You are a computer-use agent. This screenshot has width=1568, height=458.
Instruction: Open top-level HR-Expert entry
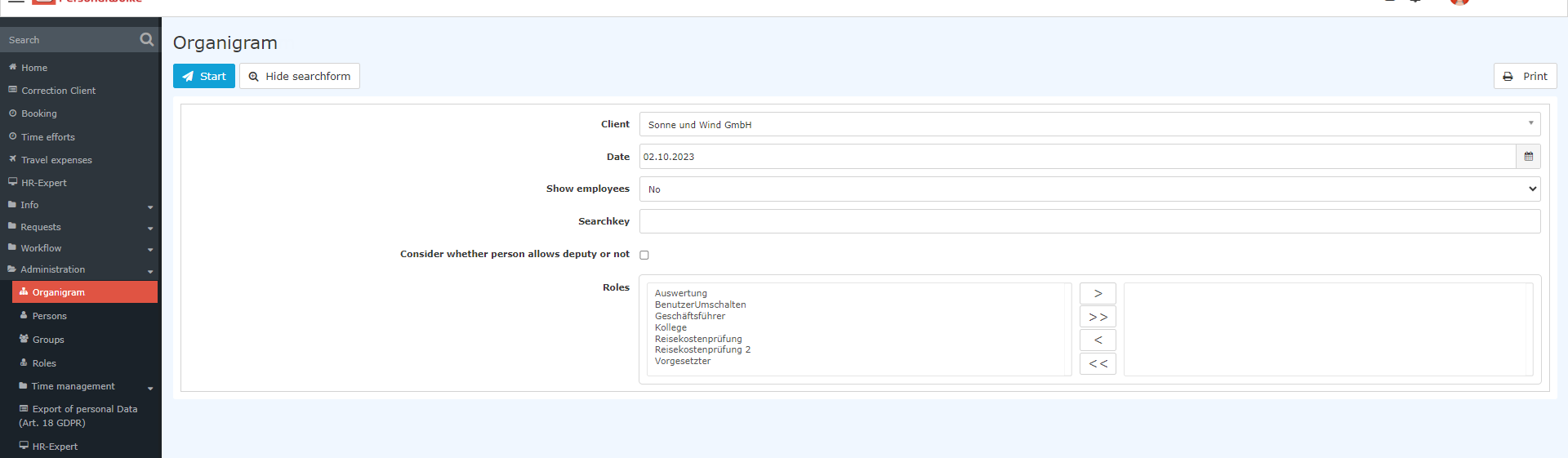pyautogui.click(x=44, y=183)
